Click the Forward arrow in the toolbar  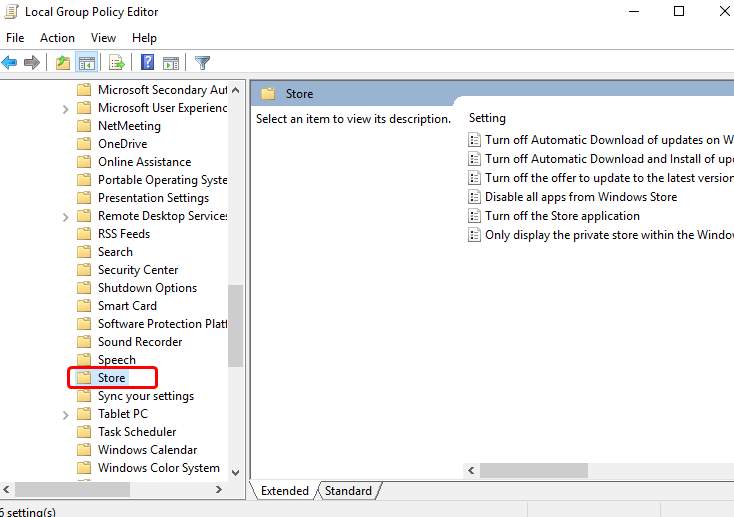[32, 62]
